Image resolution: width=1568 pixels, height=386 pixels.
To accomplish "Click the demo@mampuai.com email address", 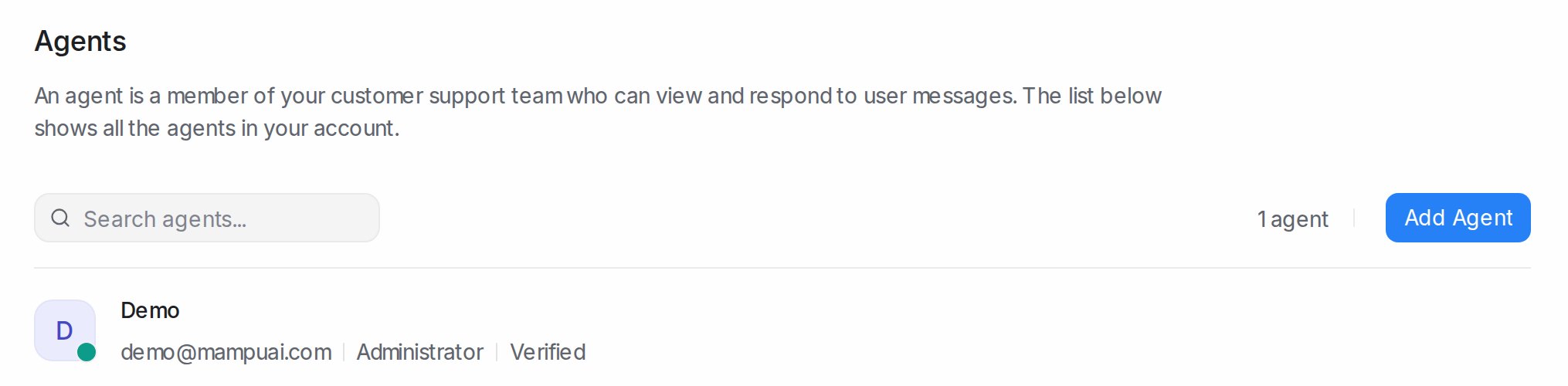I will 226,352.
